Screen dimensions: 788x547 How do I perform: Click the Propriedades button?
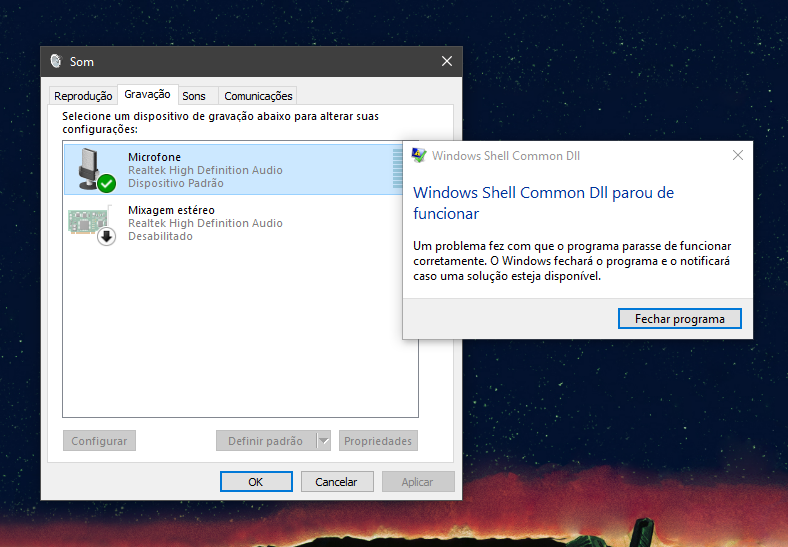click(378, 441)
